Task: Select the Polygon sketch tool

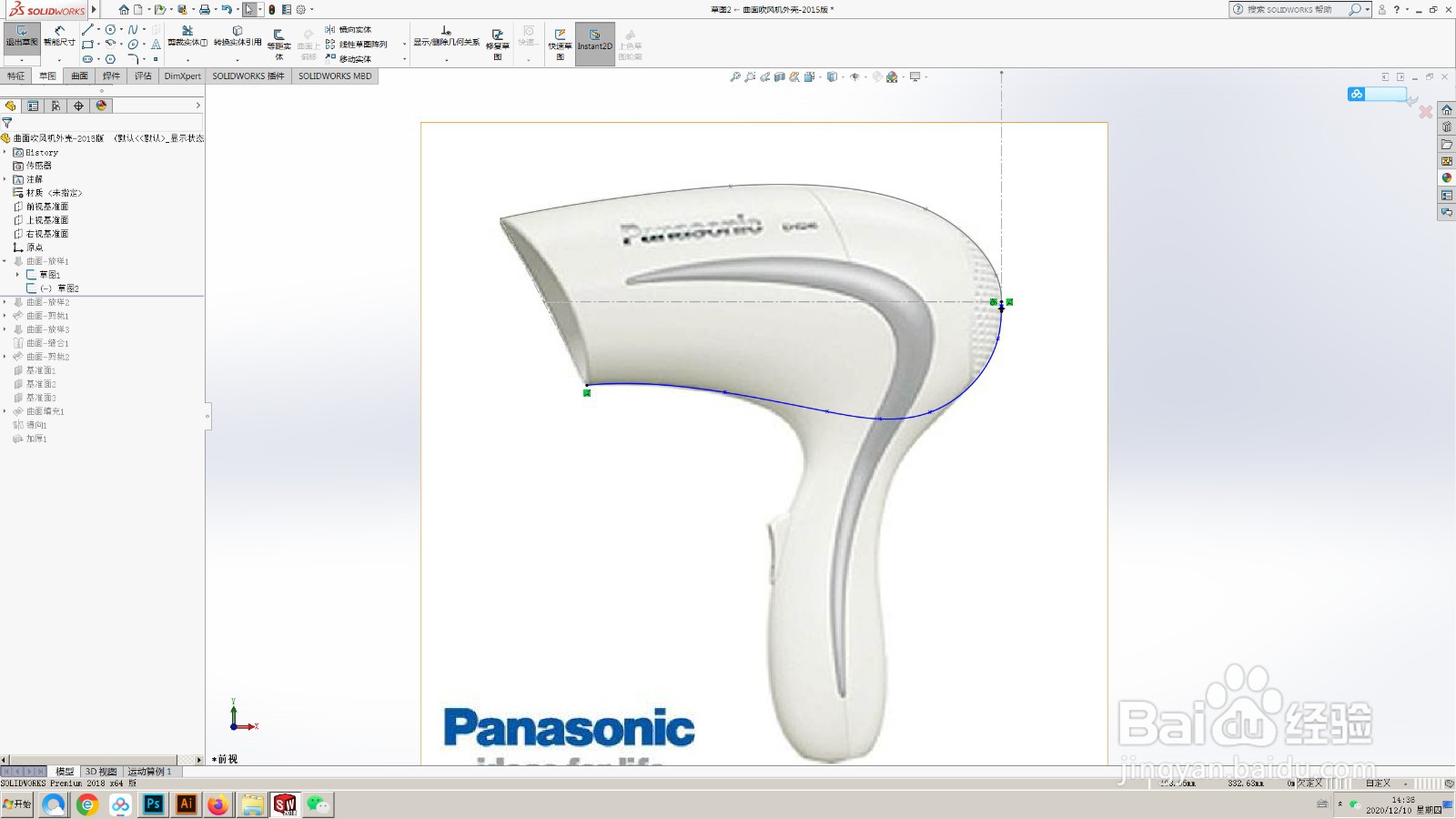Action: tap(110, 58)
